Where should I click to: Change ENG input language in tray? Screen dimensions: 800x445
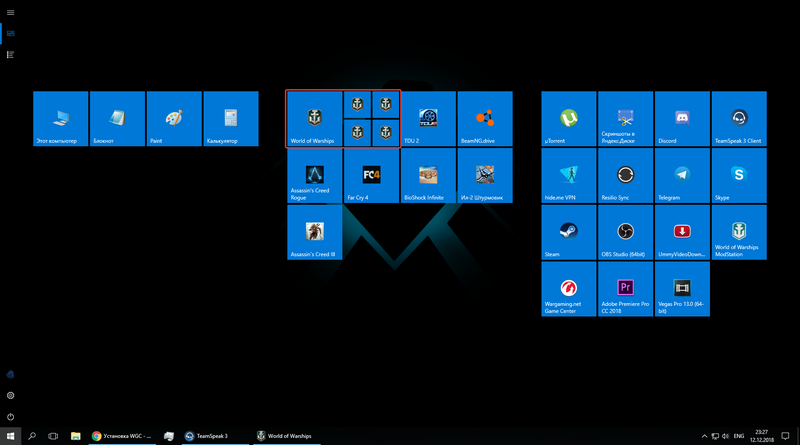coord(739,436)
